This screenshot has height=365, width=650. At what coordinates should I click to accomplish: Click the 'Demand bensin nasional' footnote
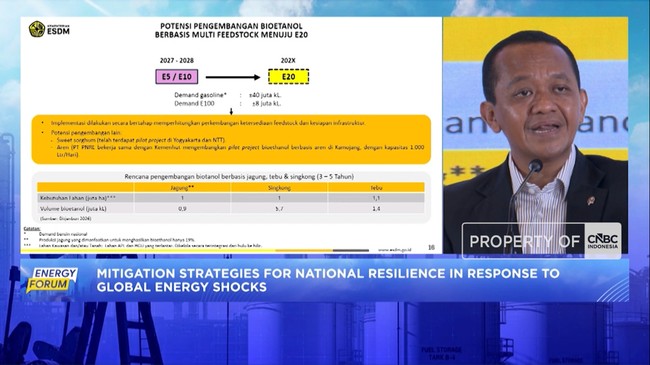pos(63,234)
